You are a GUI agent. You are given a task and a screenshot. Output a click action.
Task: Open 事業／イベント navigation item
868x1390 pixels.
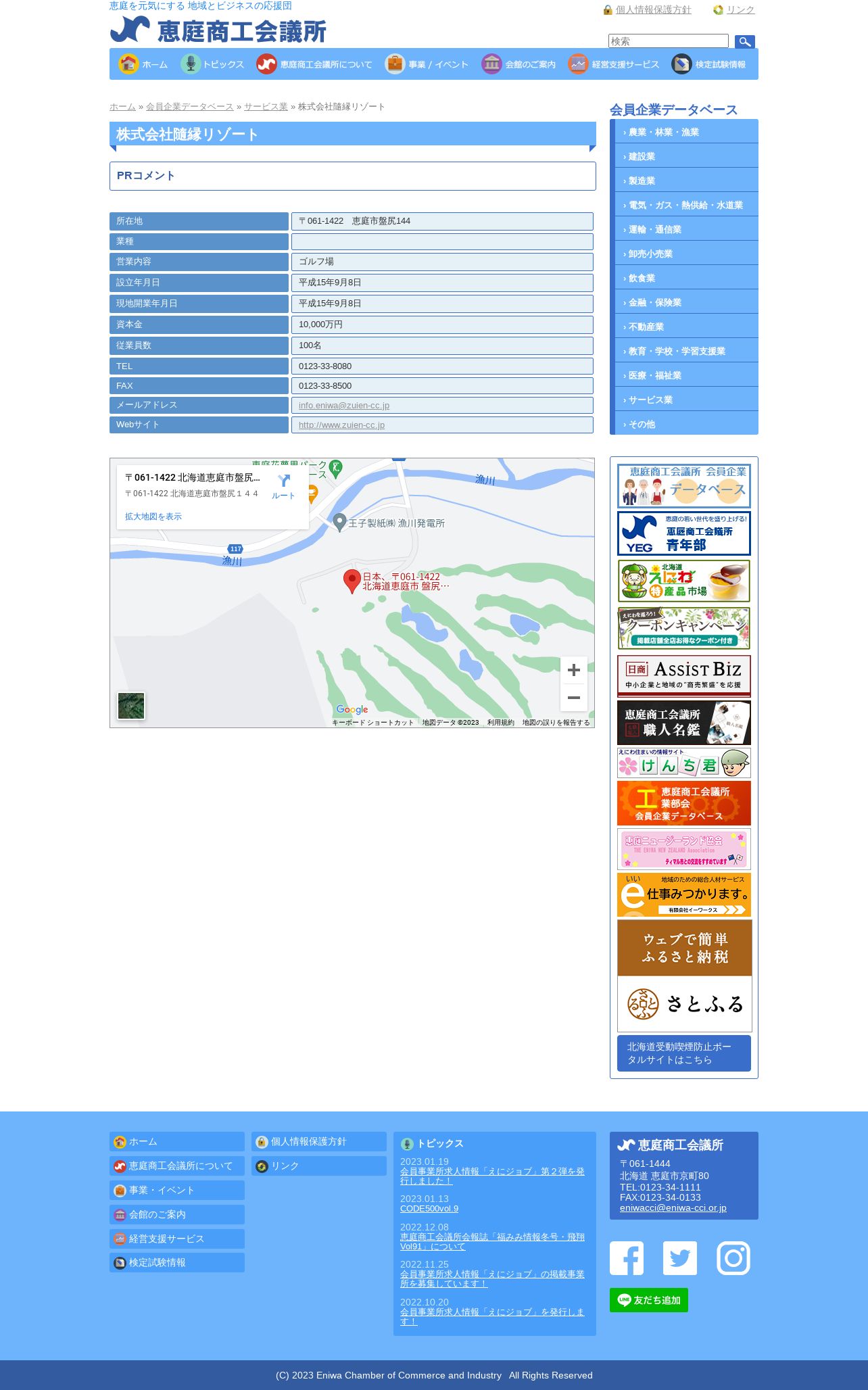[427, 64]
